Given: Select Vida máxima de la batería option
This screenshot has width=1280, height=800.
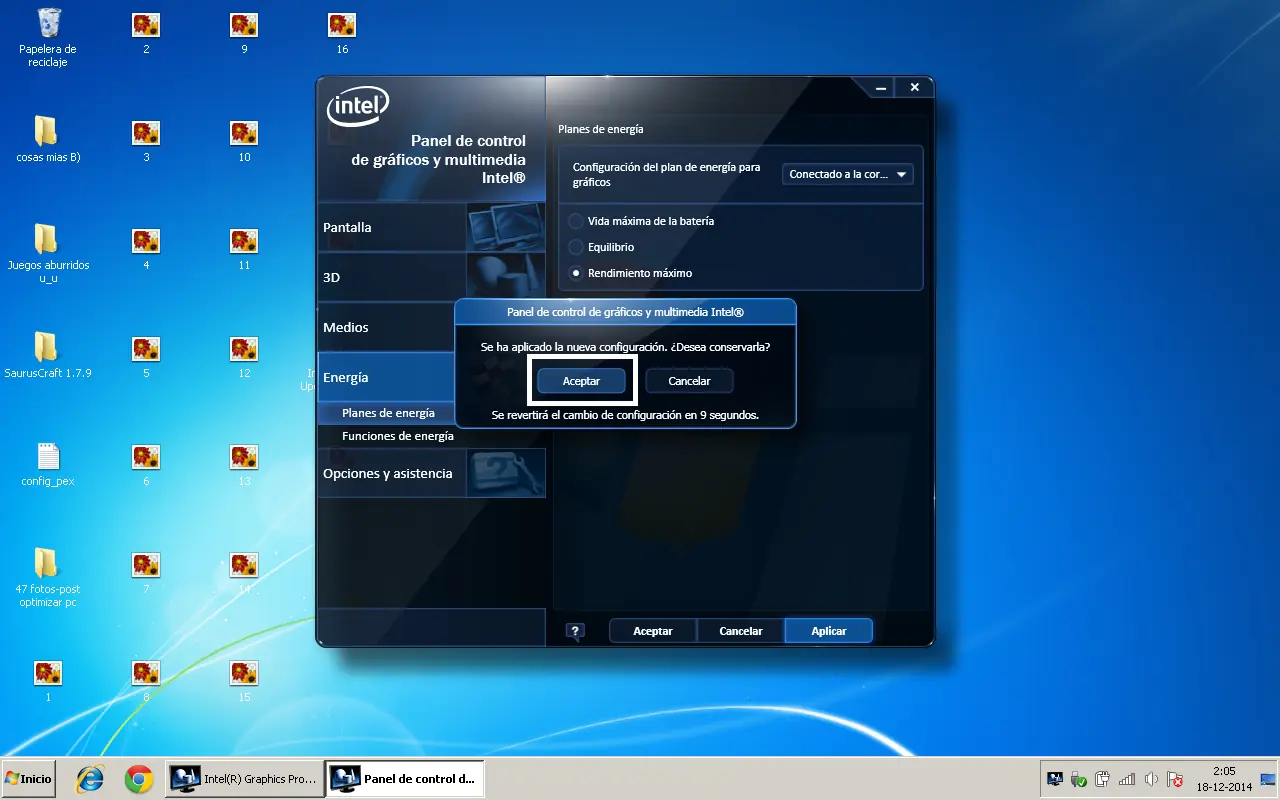Looking at the screenshot, I should pos(641,221).
